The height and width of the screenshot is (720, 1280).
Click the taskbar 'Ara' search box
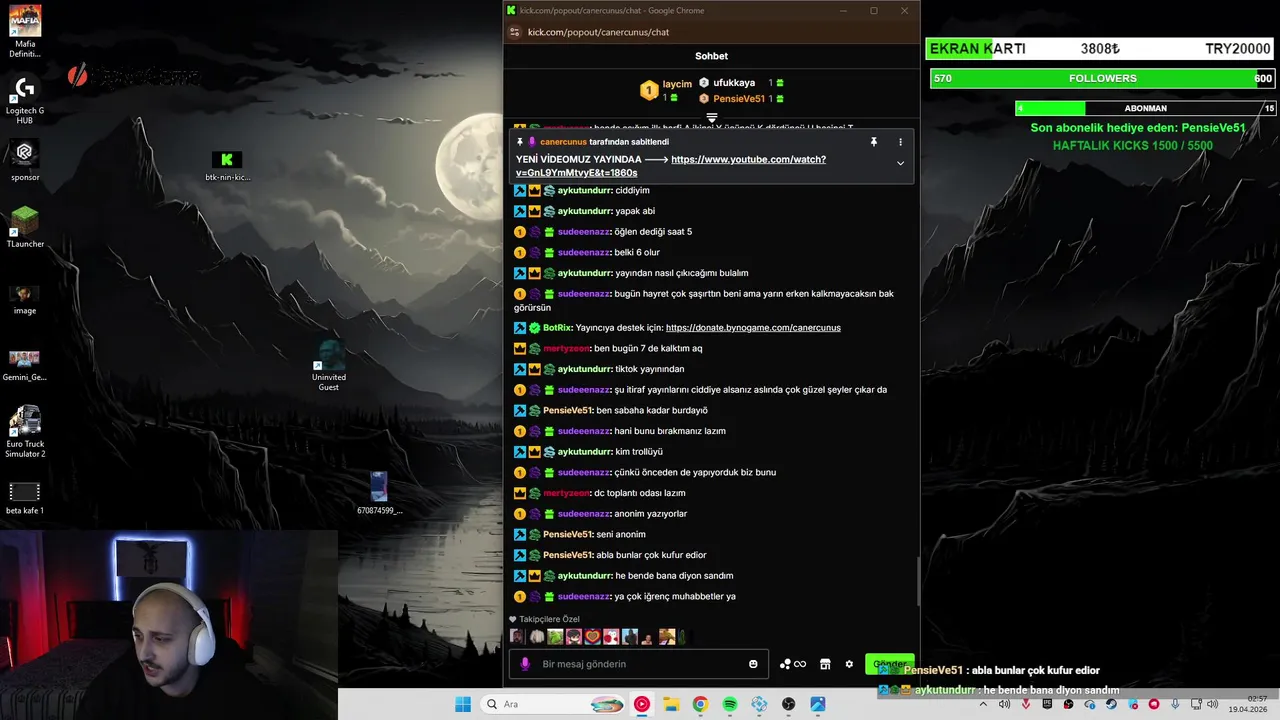(553, 704)
